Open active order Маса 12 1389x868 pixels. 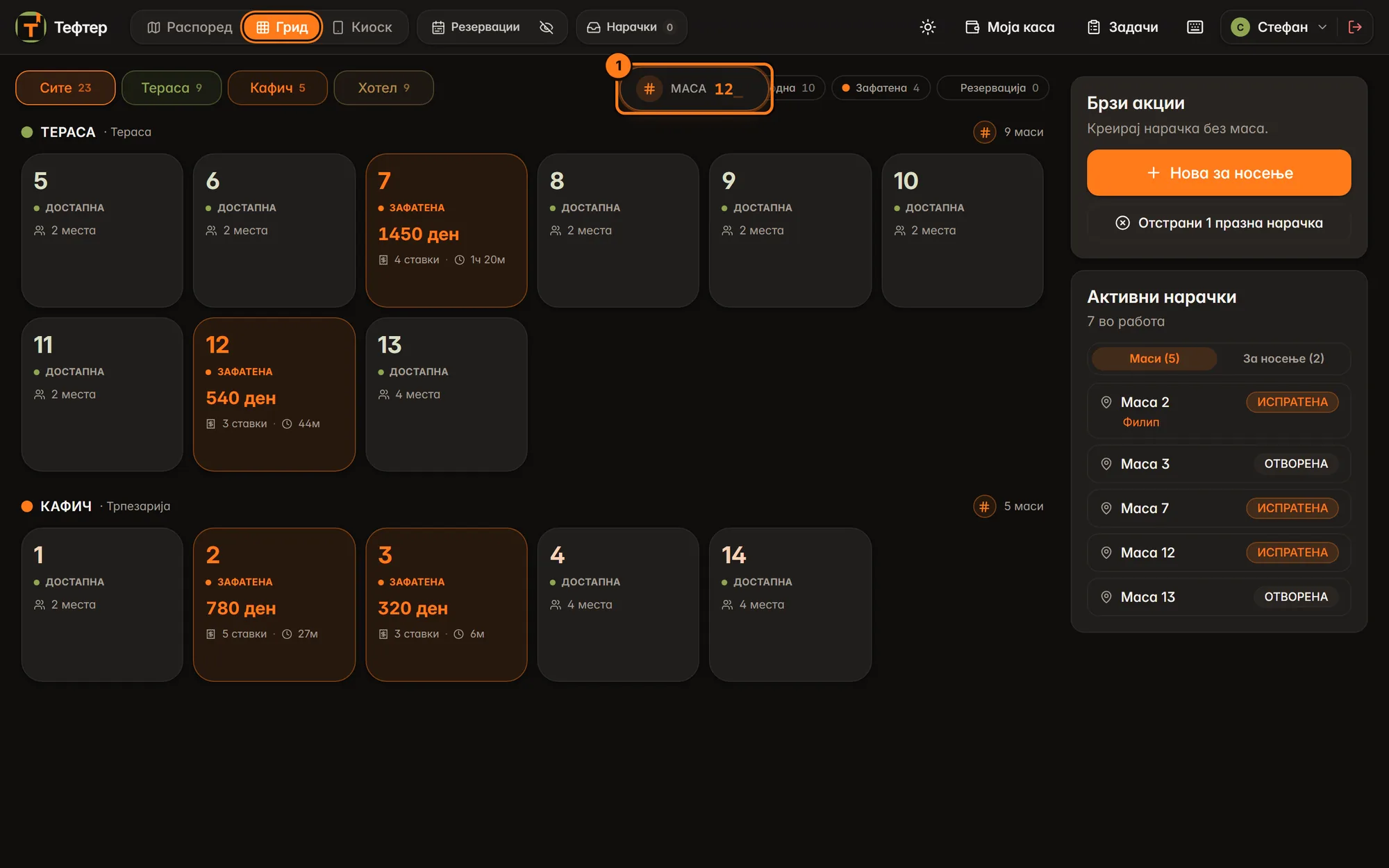[1219, 553]
